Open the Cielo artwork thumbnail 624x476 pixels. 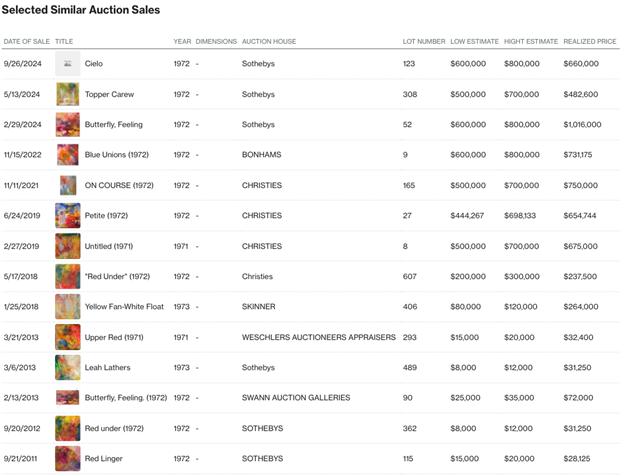pos(68,64)
